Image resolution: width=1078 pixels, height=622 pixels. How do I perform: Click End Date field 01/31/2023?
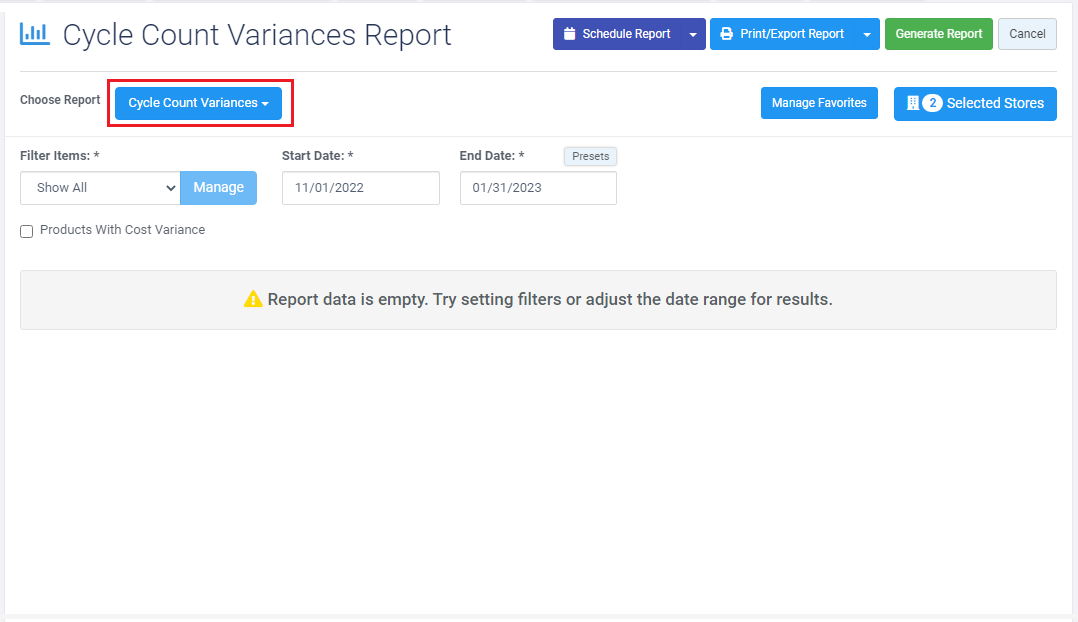538,188
